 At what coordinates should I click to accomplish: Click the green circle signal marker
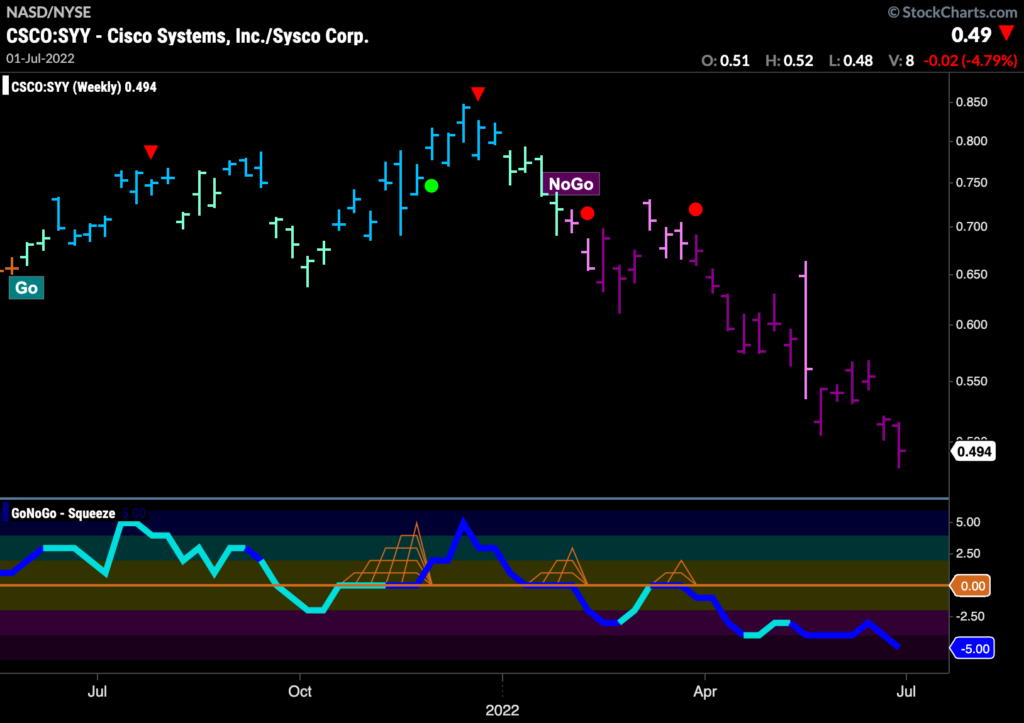pos(431,186)
